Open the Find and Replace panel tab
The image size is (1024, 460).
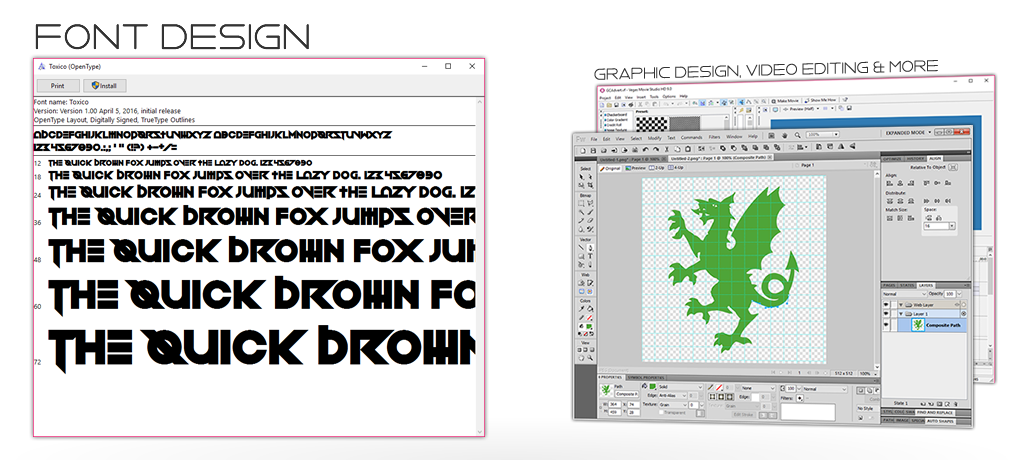935,412
